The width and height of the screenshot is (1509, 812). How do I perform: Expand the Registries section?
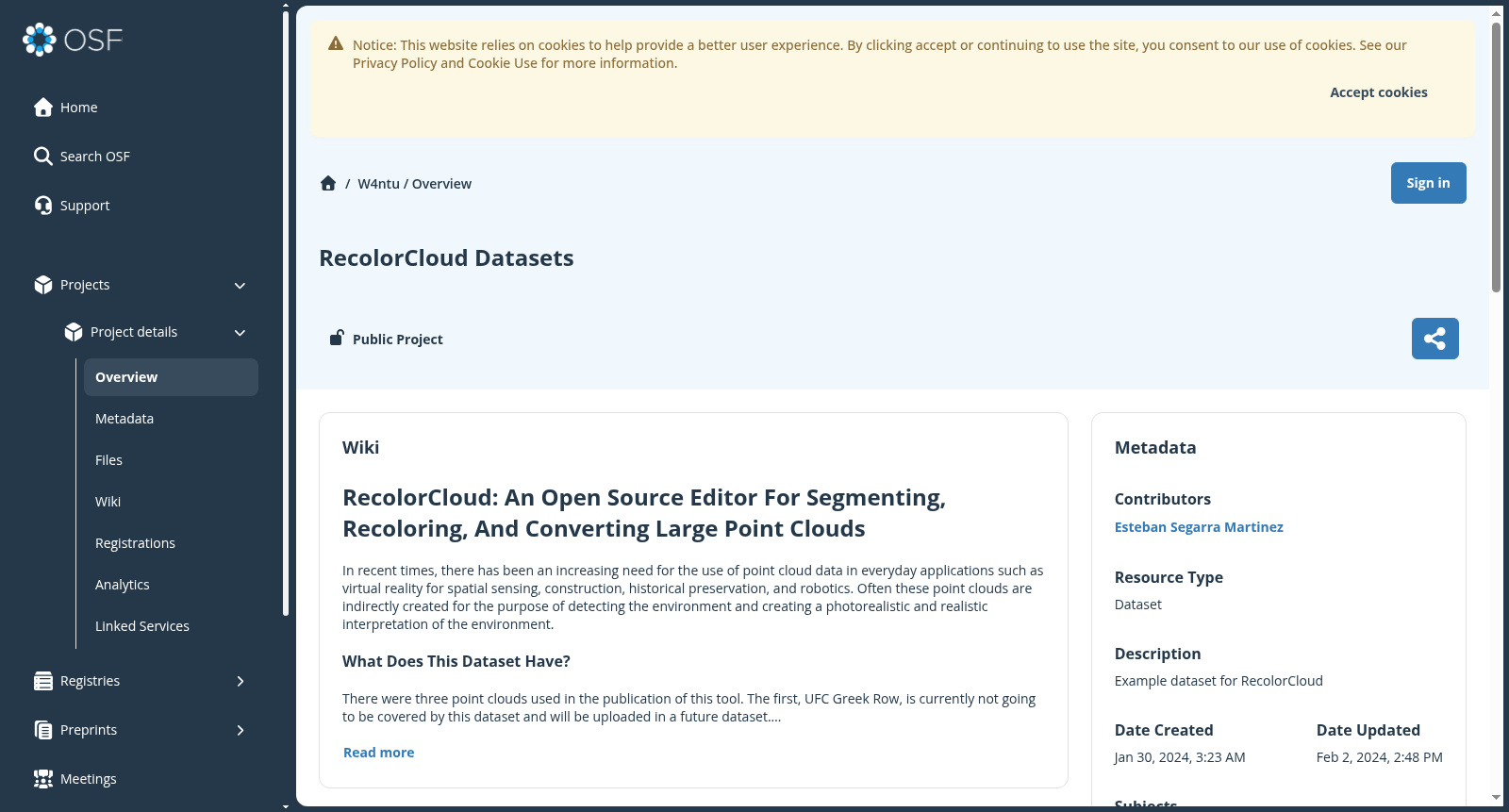coord(240,681)
